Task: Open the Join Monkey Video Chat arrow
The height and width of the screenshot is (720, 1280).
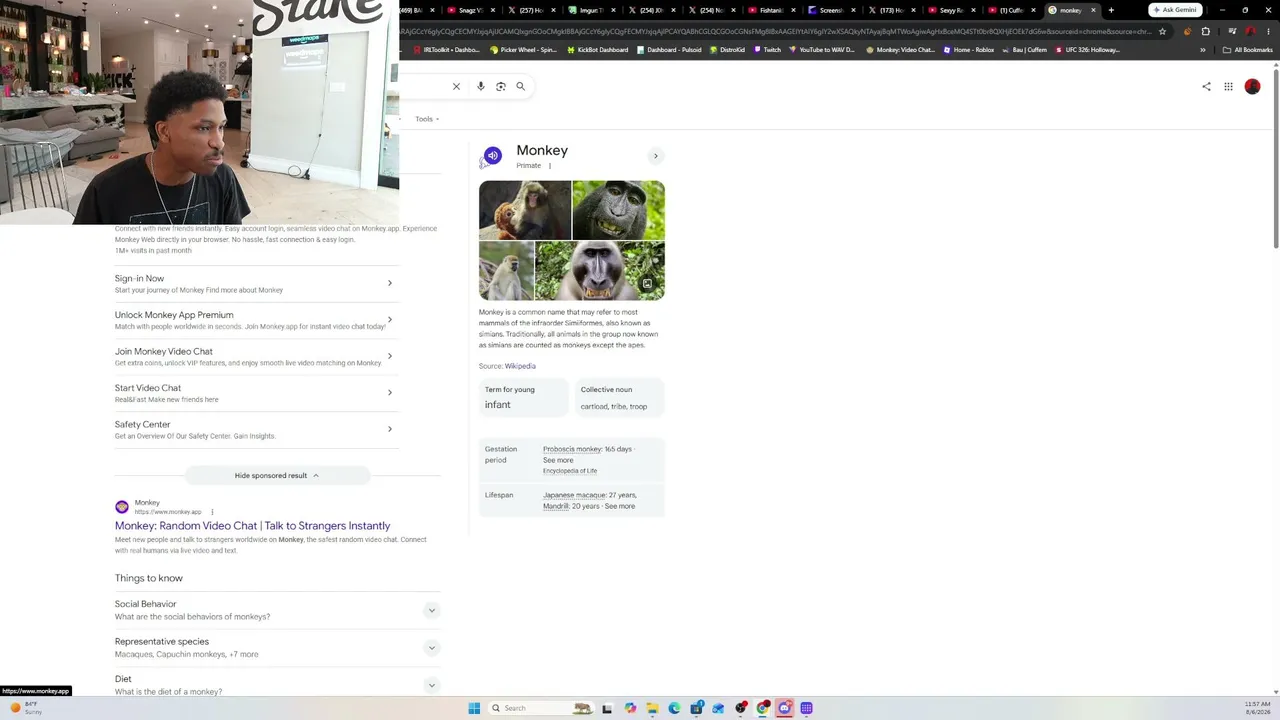Action: pyautogui.click(x=390, y=356)
